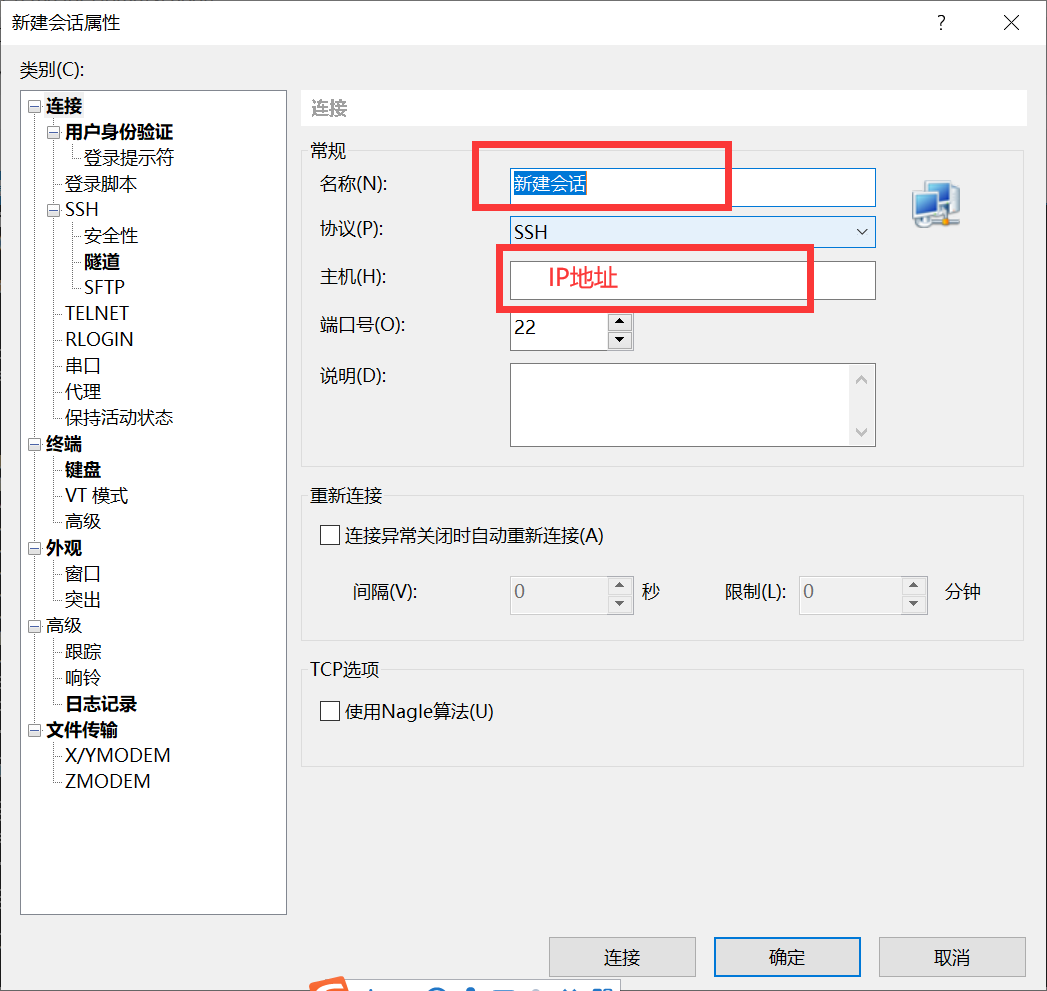The height and width of the screenshot is (991, 1047).
Task: Click the 间隔 spinner down arrow
Action: [x=620, y=604]
